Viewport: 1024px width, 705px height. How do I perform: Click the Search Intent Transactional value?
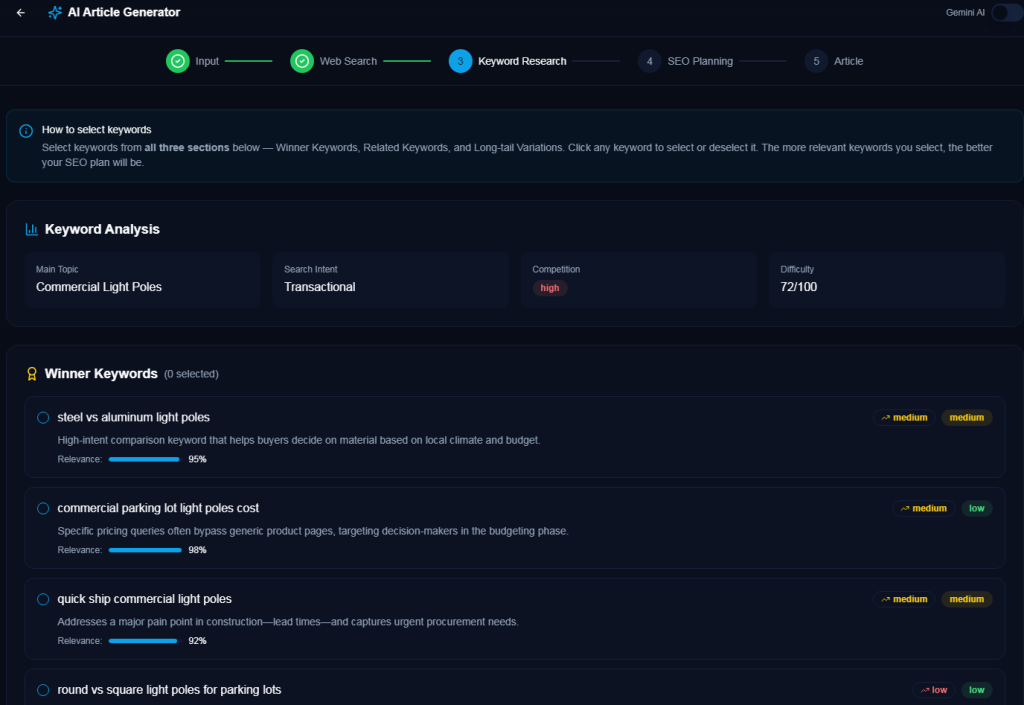point(319,287)
